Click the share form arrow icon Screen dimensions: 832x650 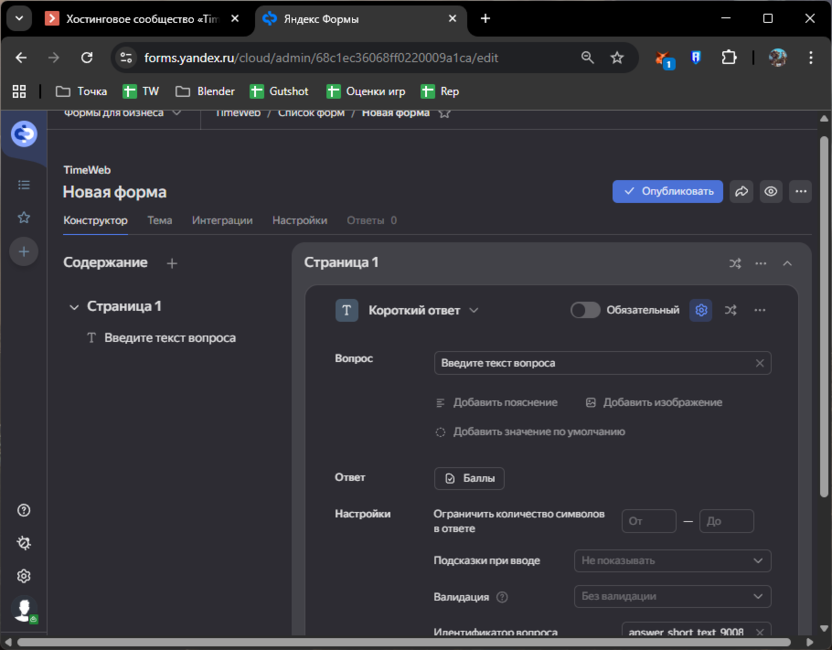point(741,191)
